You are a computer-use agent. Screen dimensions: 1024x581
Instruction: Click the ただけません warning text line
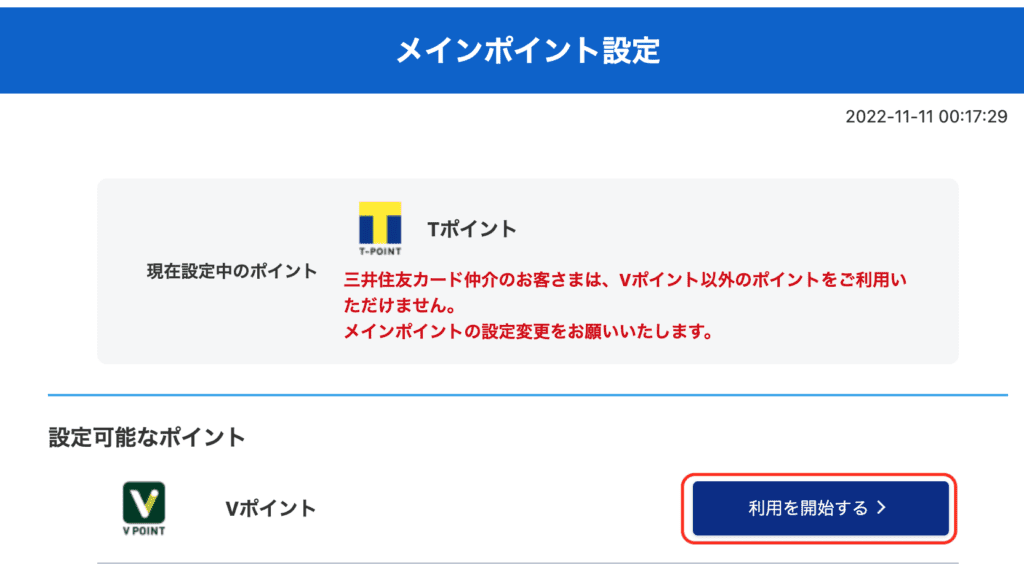[400, 306]
